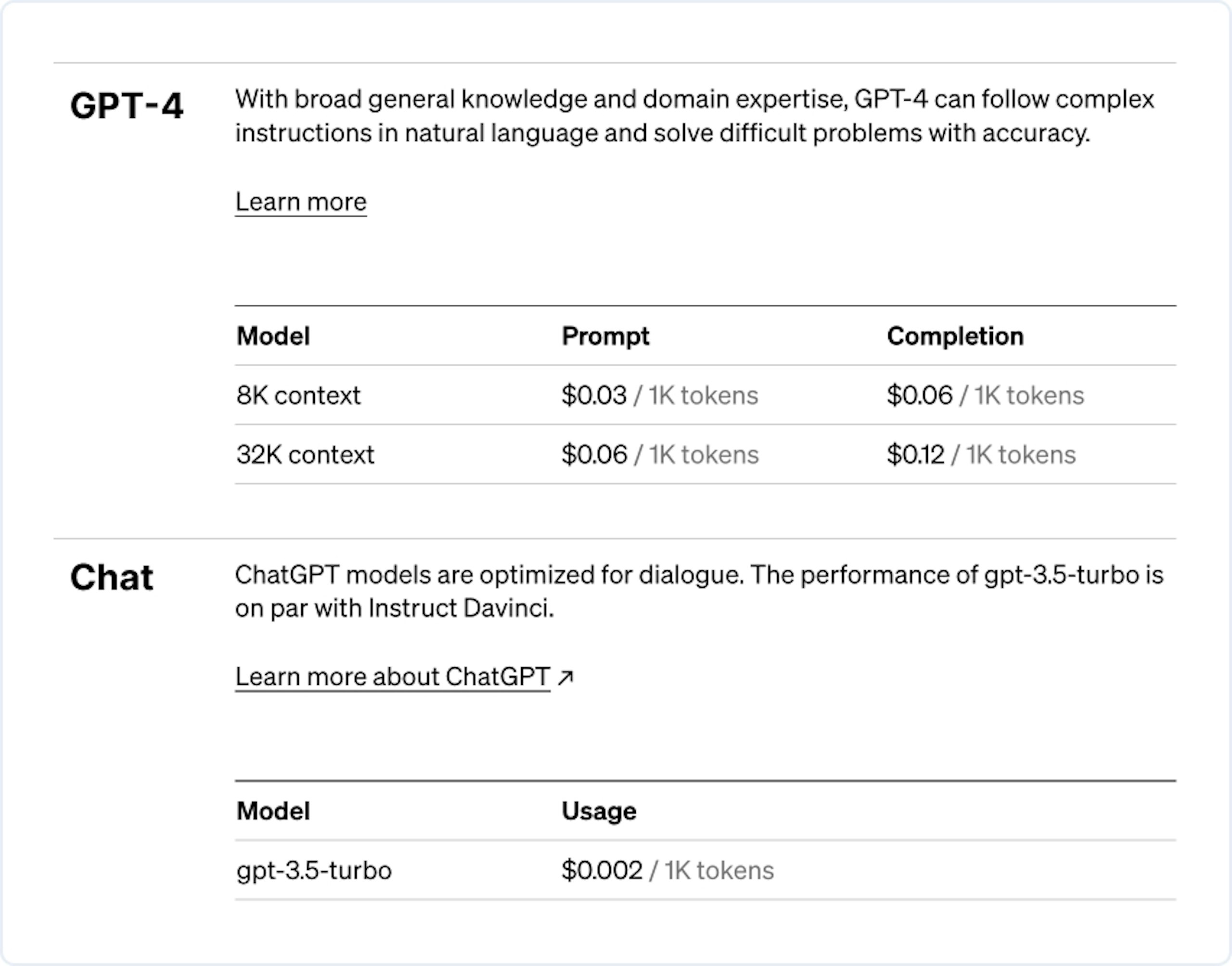Click the $0.12 completion price for 32K context

coord(915,455)
